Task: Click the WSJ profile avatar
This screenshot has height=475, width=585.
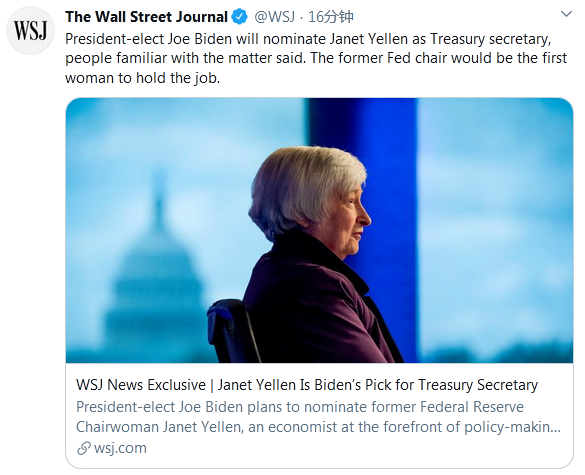Action: 30,30
